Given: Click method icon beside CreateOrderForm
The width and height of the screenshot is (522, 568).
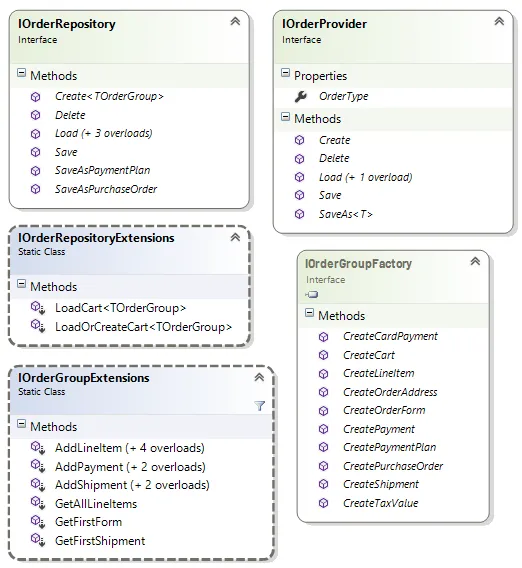Looking at the screenshot, I should [x=323, y=411].
